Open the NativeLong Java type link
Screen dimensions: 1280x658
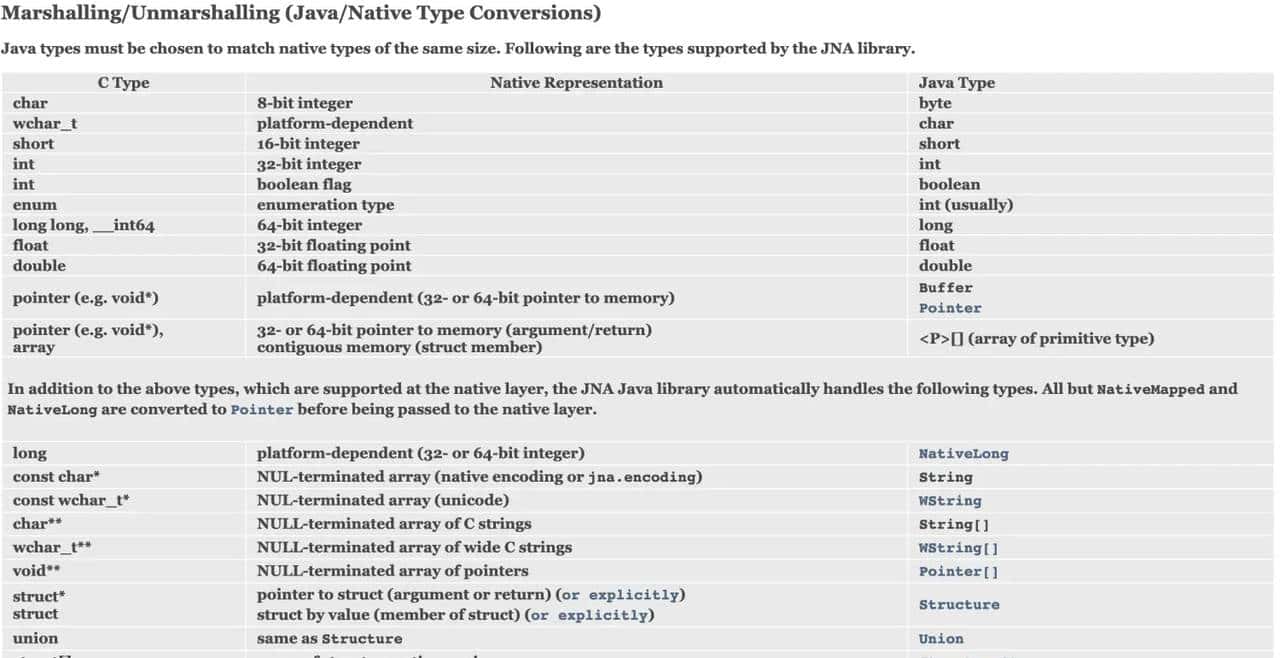[963, 454]
